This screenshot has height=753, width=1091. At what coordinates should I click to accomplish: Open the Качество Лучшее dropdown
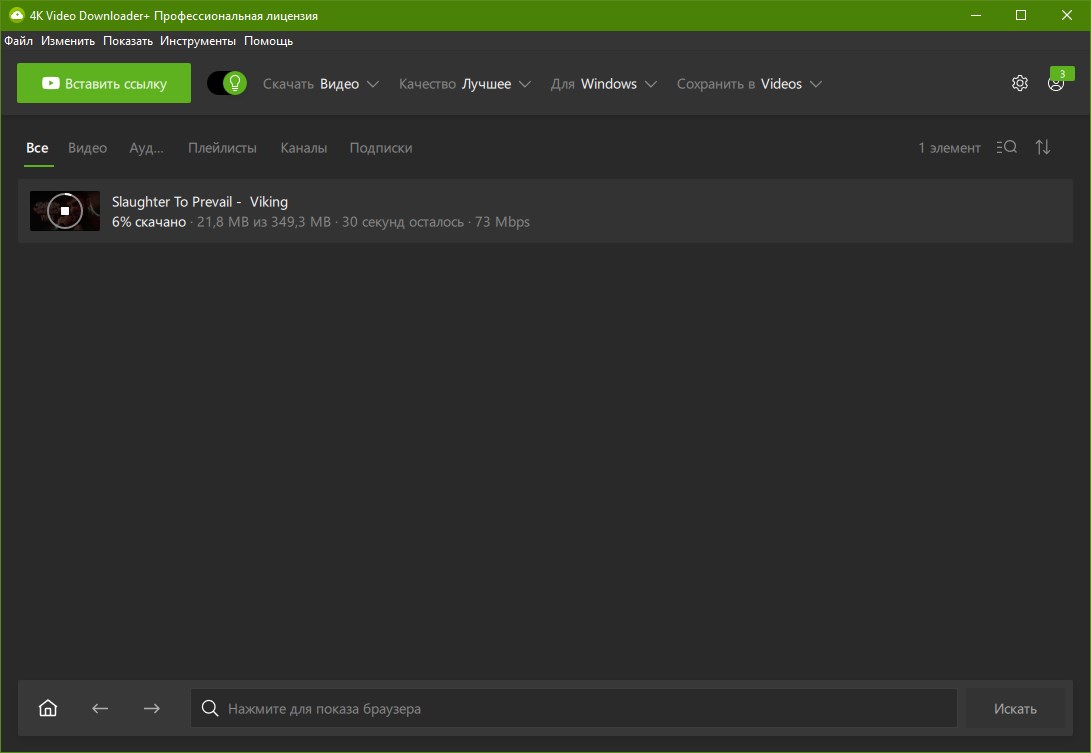tap(465, 84)
